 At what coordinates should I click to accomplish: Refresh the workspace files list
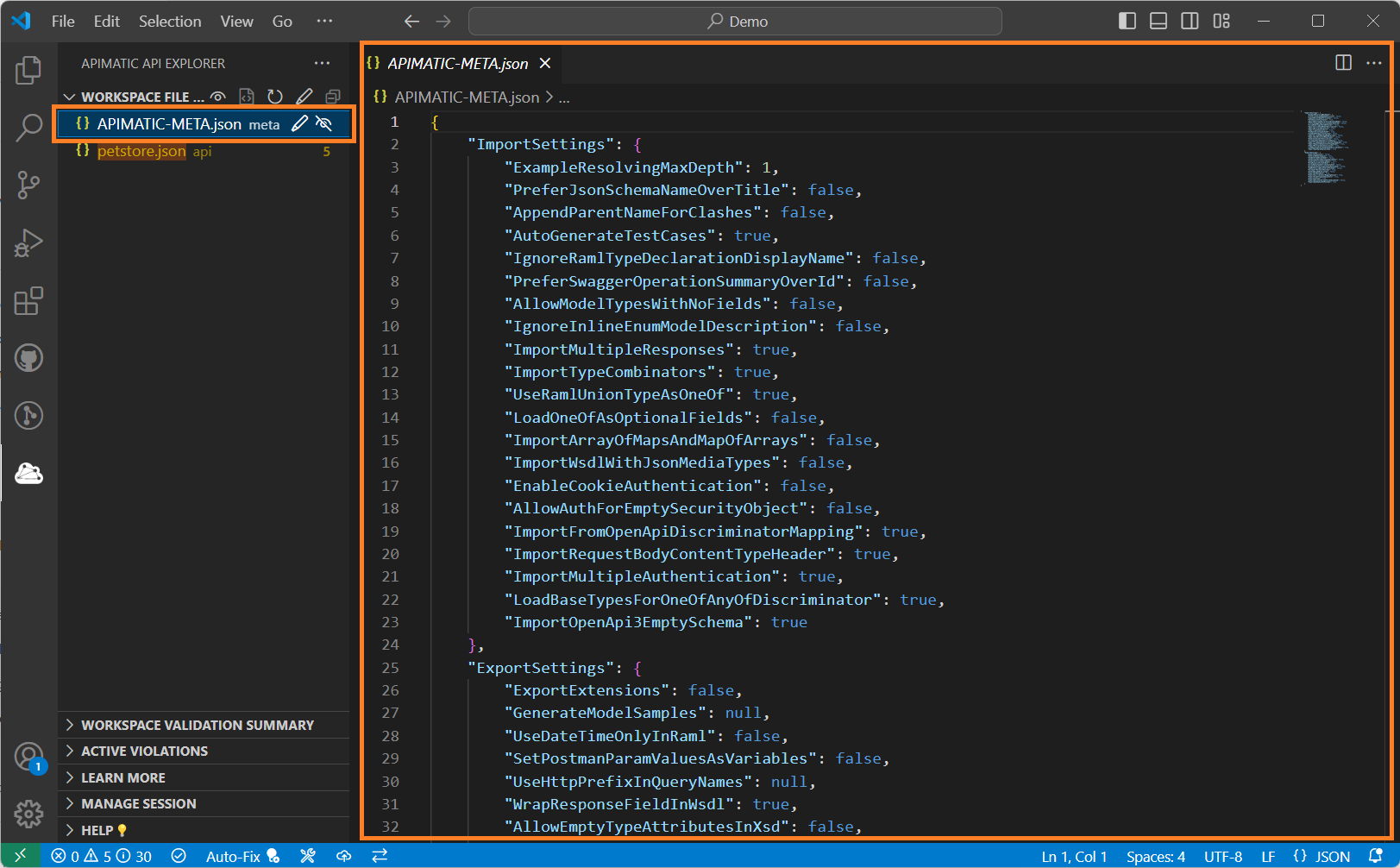click(x=275, y=97)
